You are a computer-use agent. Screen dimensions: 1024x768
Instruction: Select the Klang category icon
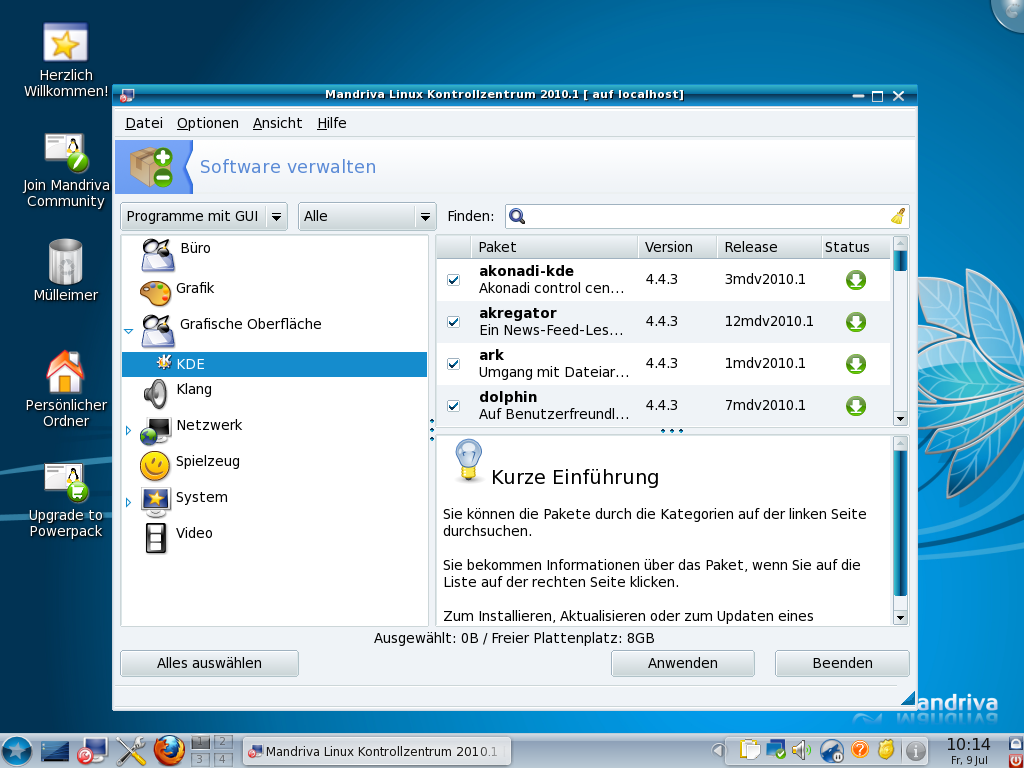tap(155, 390)
